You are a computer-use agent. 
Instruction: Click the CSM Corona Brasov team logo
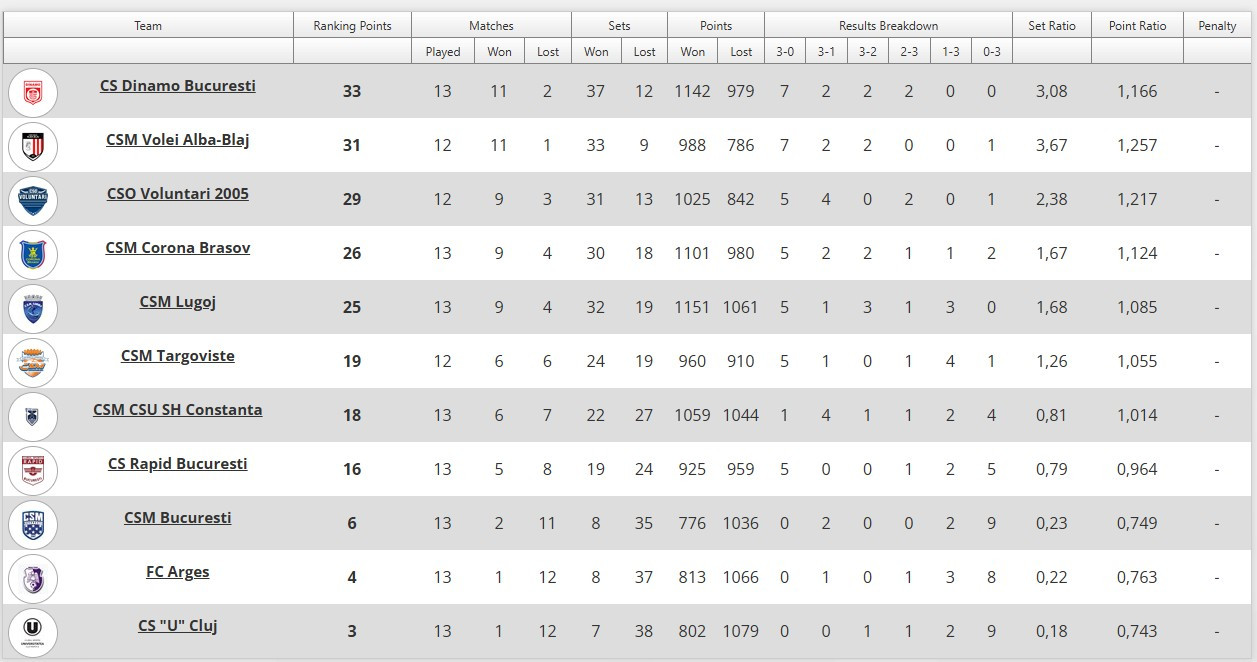[33, 254]
